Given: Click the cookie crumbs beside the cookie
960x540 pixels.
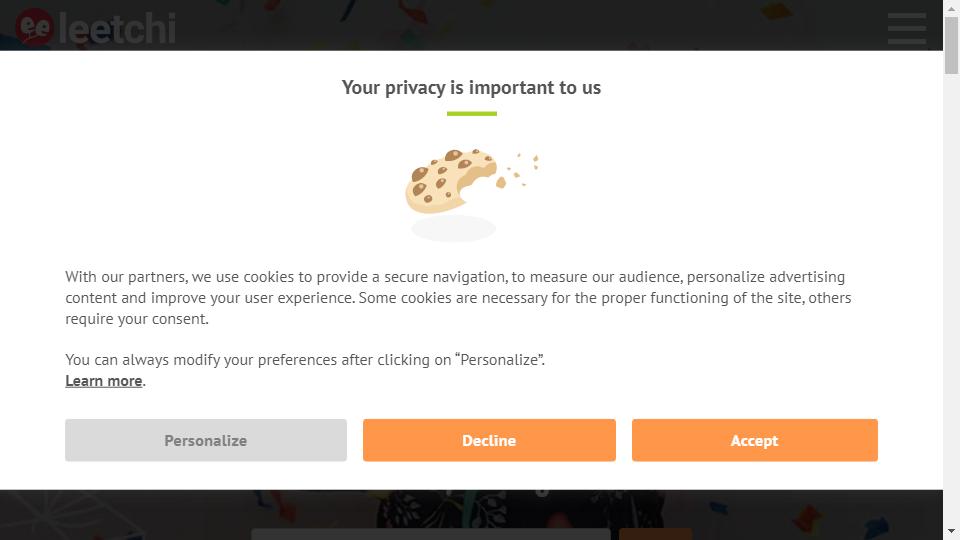Looking at the screenshot, I should pyautogui.click(x=519, y=170).
